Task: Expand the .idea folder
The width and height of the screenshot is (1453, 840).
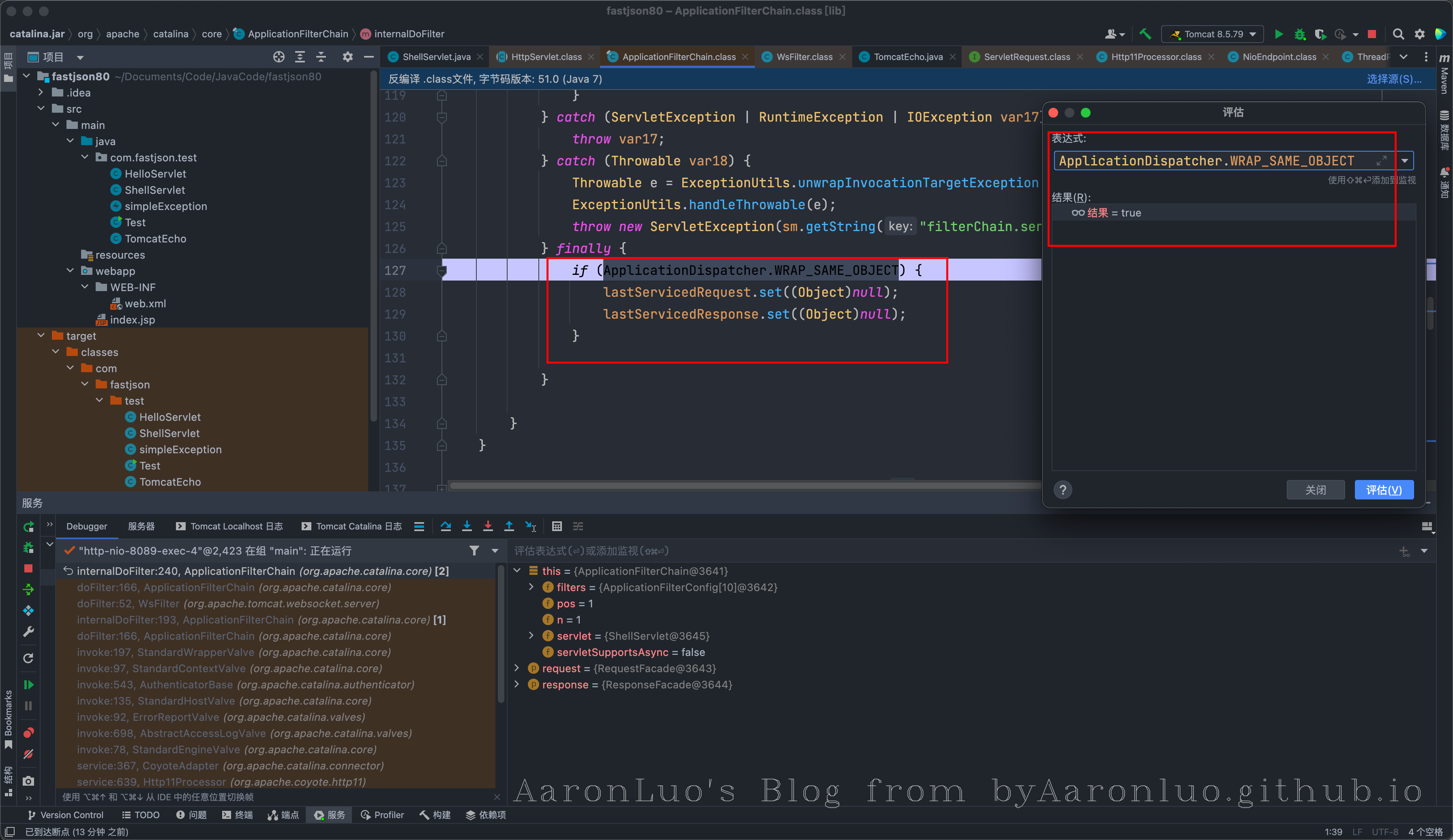Action: tap(41, 92)
